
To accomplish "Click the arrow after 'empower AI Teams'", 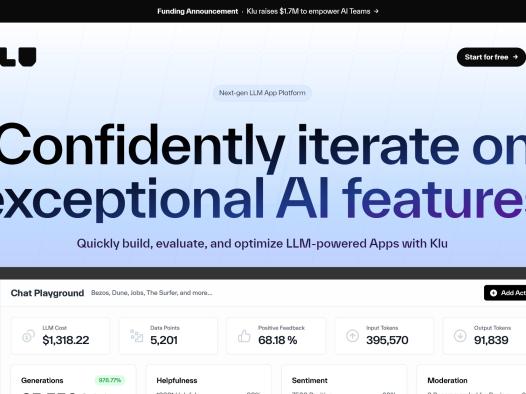I will click(376, 11).
